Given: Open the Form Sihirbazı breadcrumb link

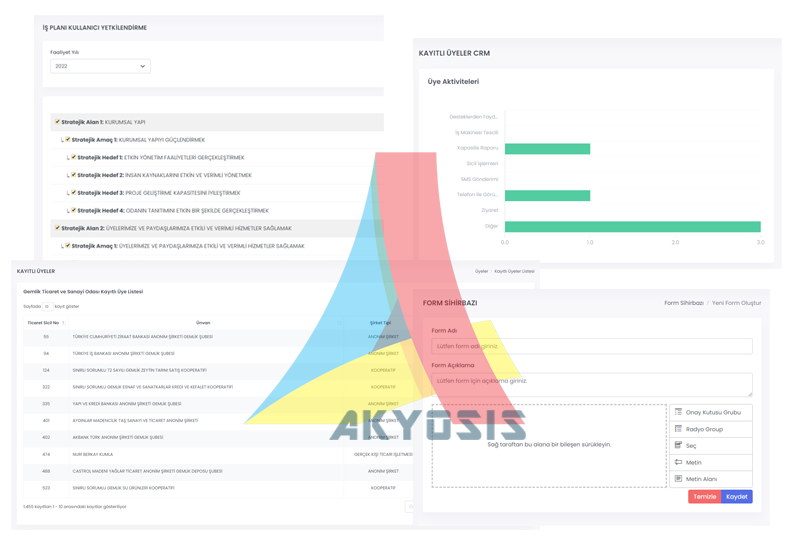Looking at the screenshot, I should 684,303.
